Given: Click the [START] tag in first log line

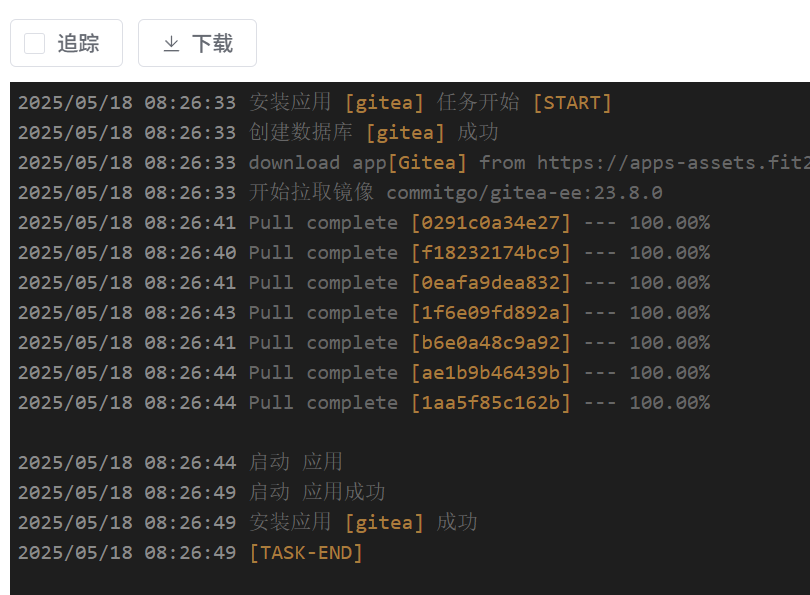Looking at the screenshot, I should point(571,103).
